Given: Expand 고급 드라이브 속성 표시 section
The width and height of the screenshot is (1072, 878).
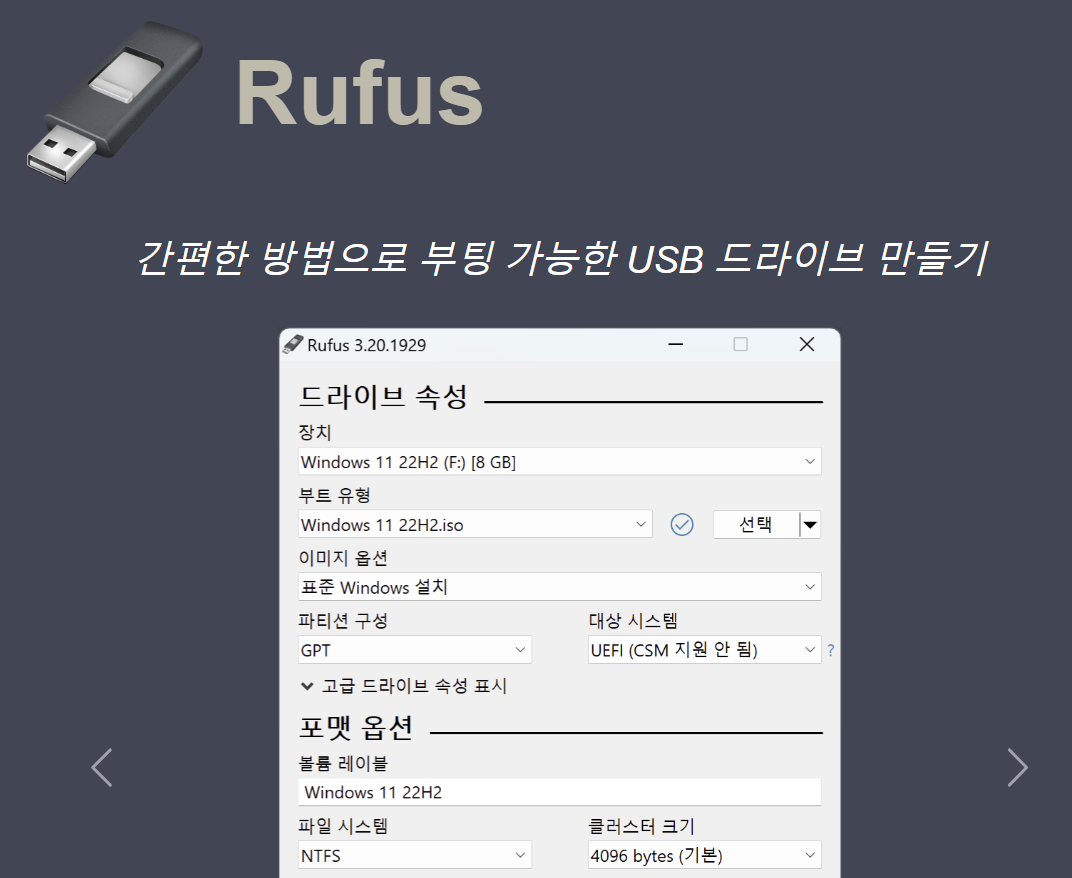Looking at the screenshot, I should tap(404, 686).
